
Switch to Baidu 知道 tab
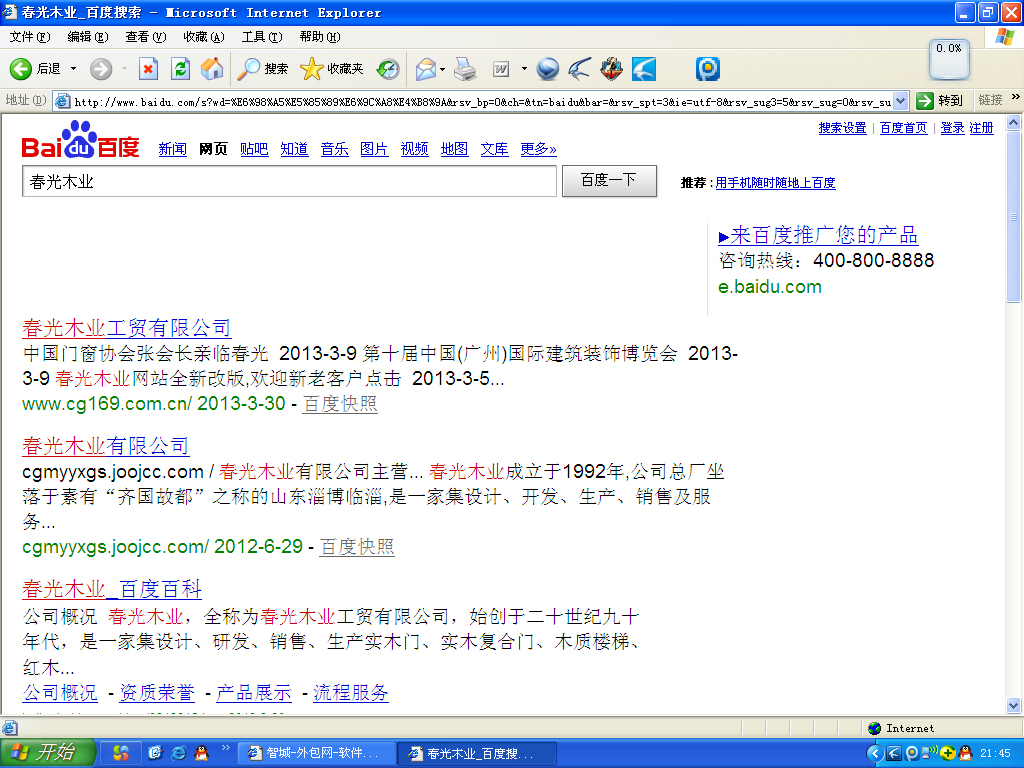(295, 149)
